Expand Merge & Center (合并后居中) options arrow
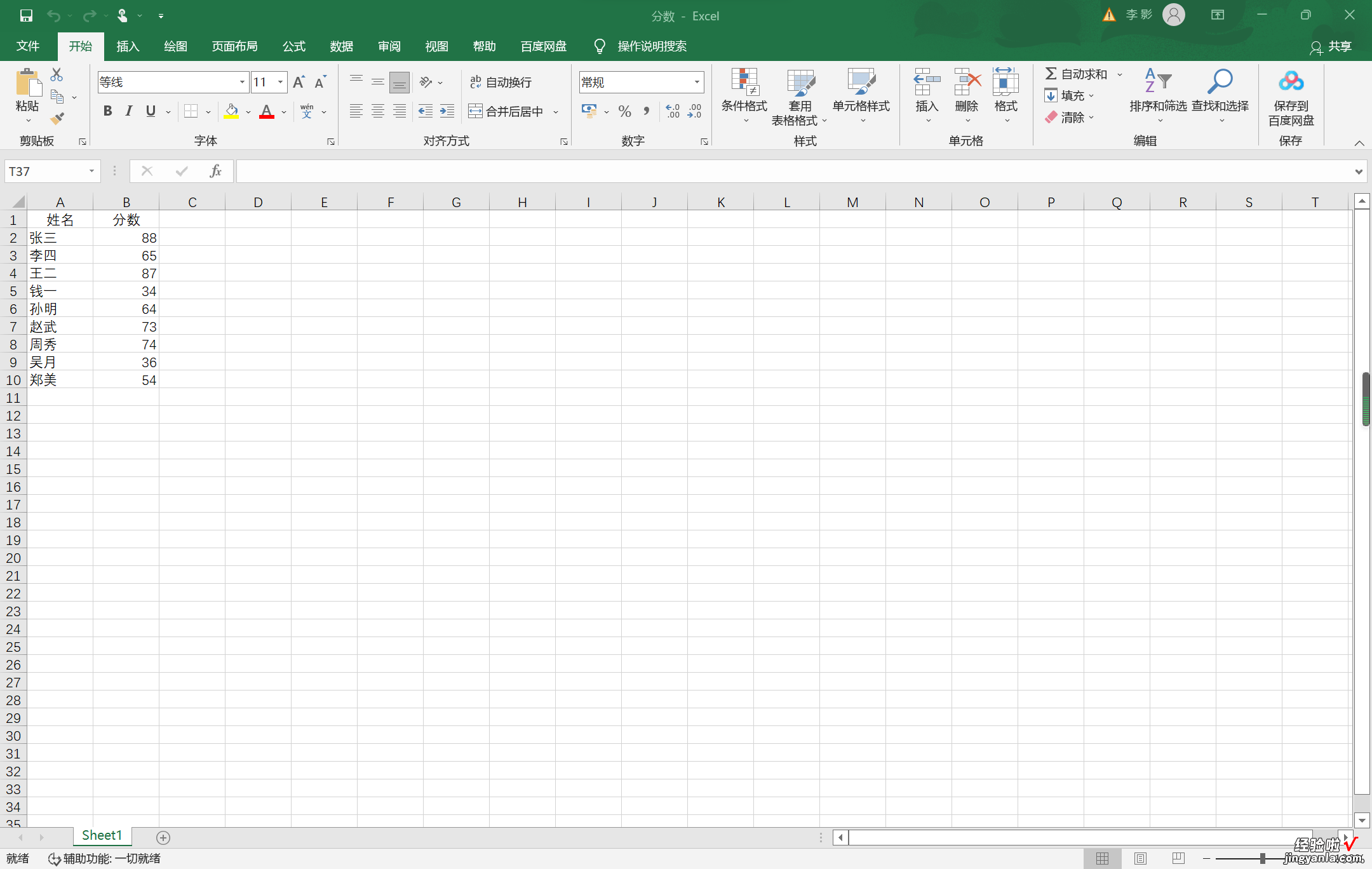This screenshot has height=869, width=1372. [x=556, y=112]
